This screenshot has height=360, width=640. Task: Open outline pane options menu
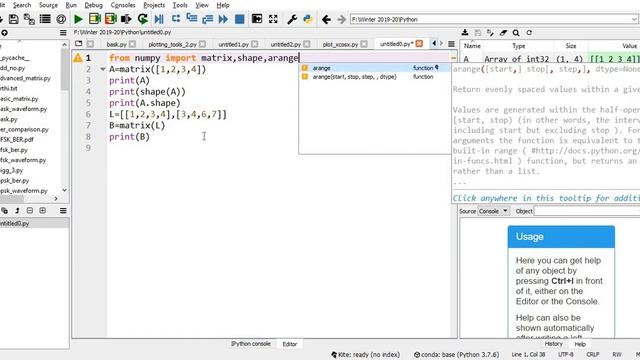(63, 211)
